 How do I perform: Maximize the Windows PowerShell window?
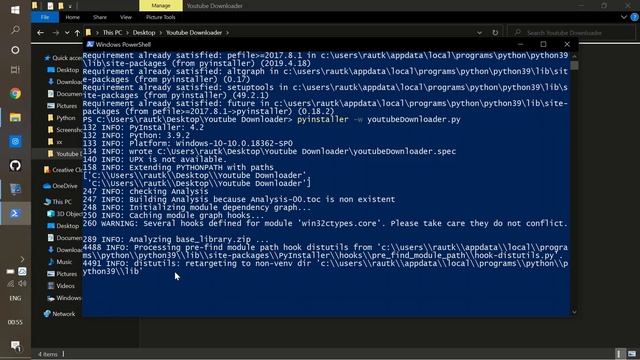[x=543, y=44]
